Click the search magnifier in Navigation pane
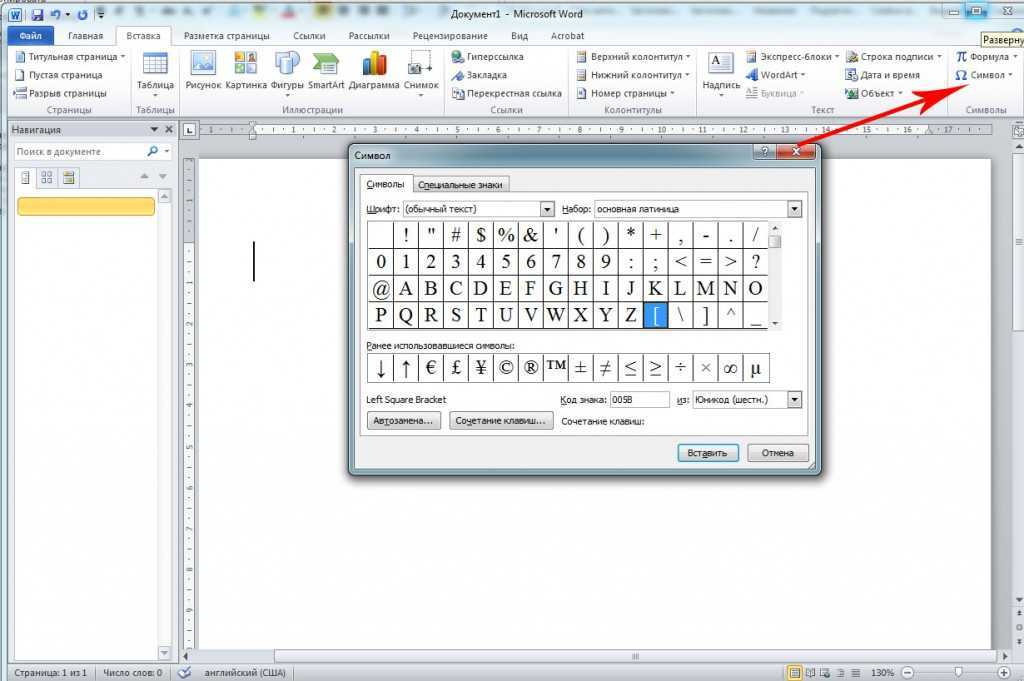This screenshot has height=681, width=1024. pos(152,151)
